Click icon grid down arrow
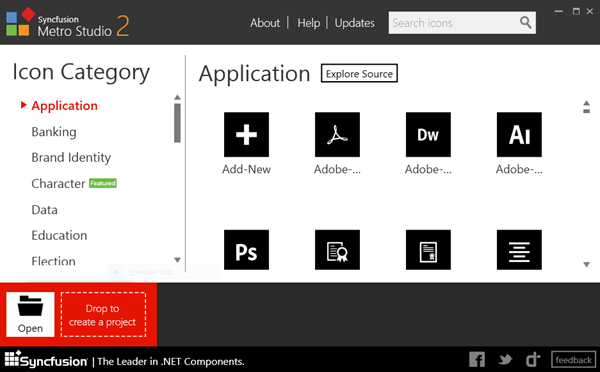The image size is (600, 372). pyautogui.click(x=586, y=264)
